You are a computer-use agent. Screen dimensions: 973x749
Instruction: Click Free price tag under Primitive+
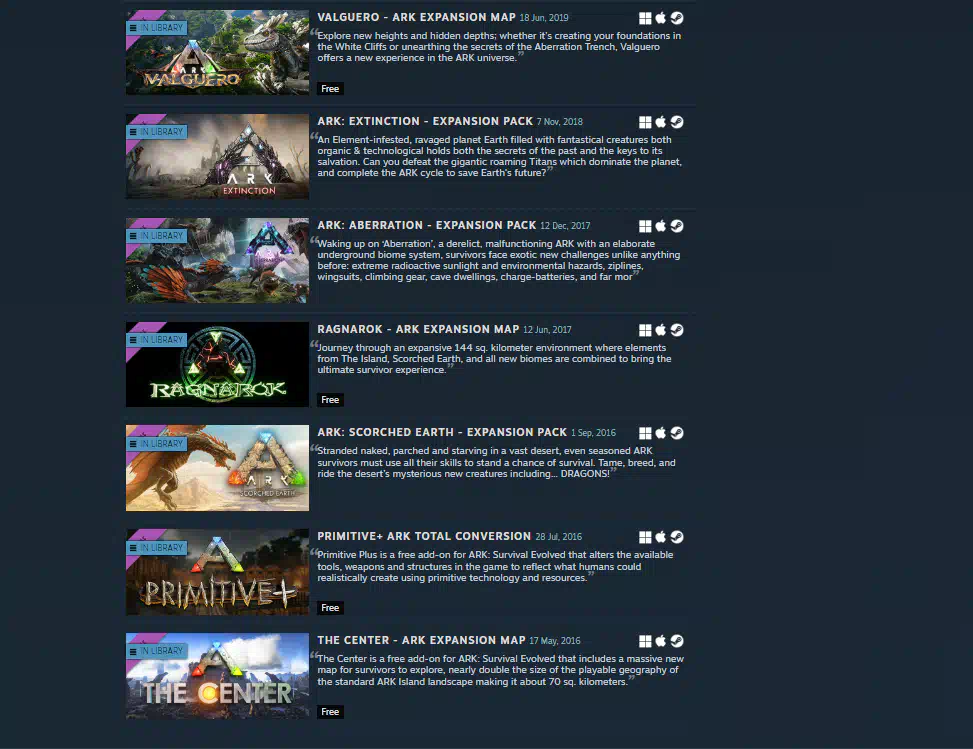[x=330, y=608]
